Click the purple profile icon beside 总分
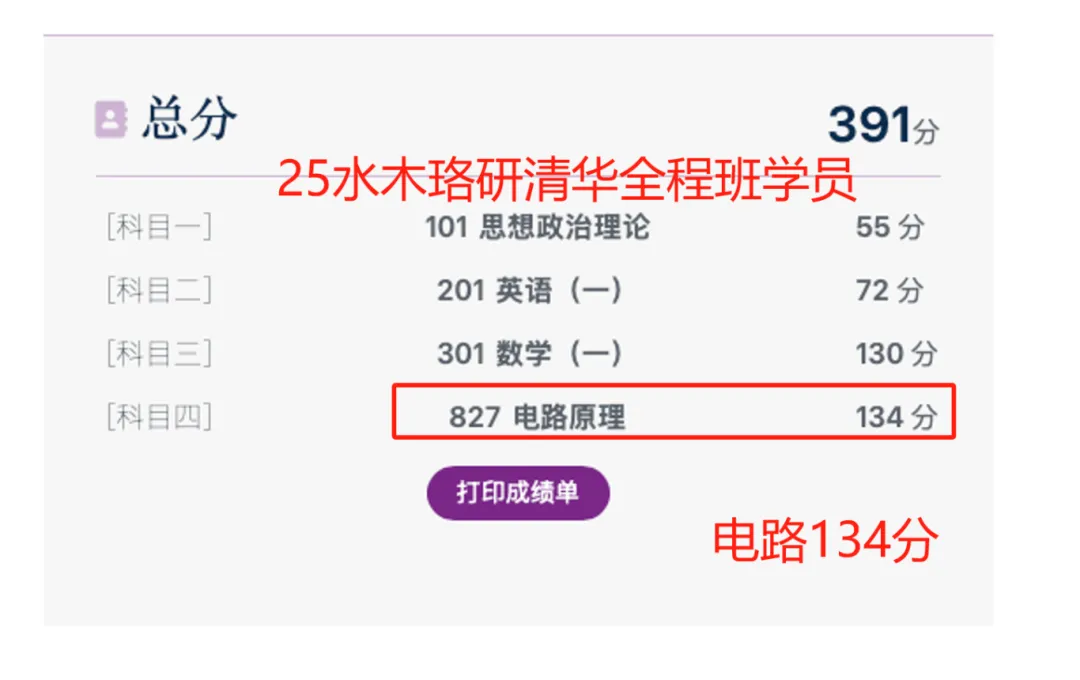Viewport: 1080px width, 680px height. (110, 119)
